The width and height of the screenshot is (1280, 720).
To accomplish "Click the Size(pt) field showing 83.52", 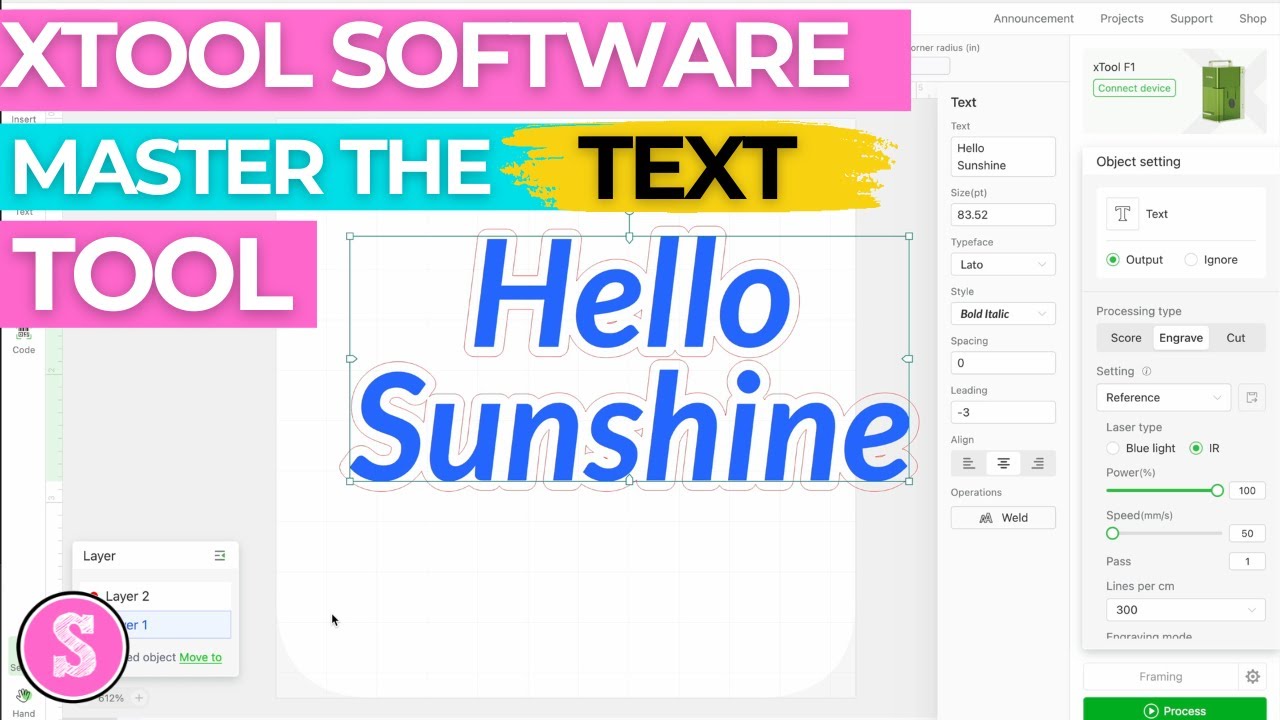I will [x=1003, y=215].
